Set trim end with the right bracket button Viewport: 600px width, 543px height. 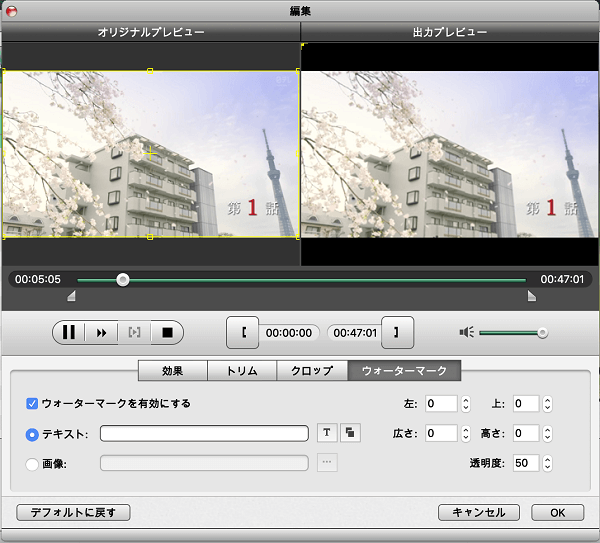click(x=398, y=332)
